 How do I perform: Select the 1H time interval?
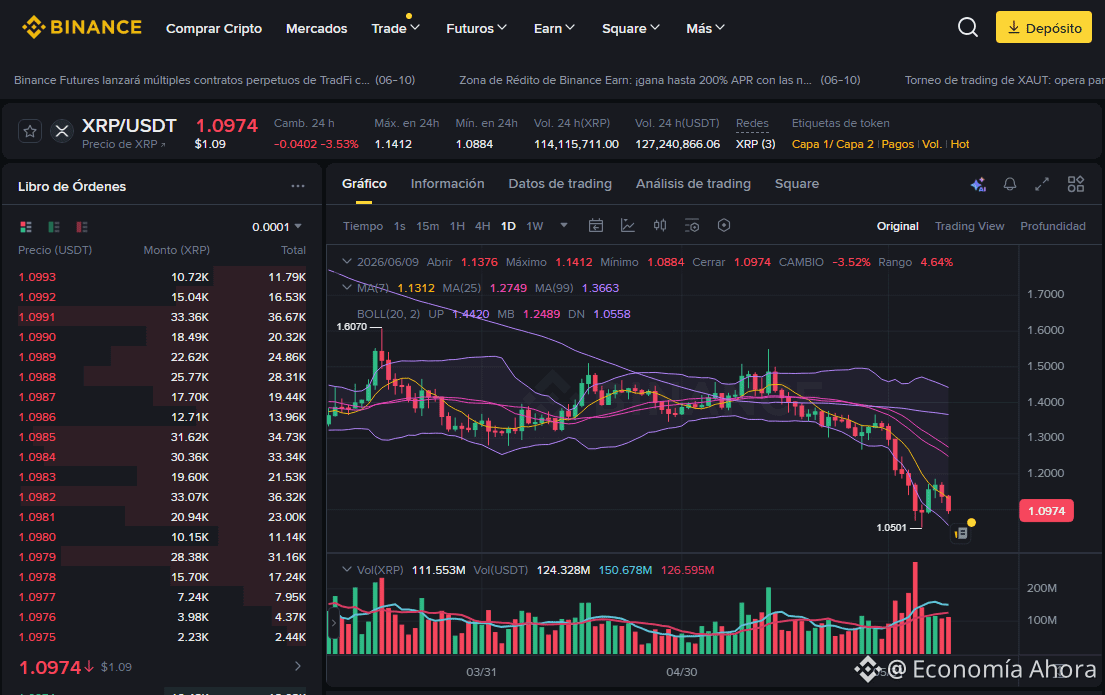coord(457,226)
